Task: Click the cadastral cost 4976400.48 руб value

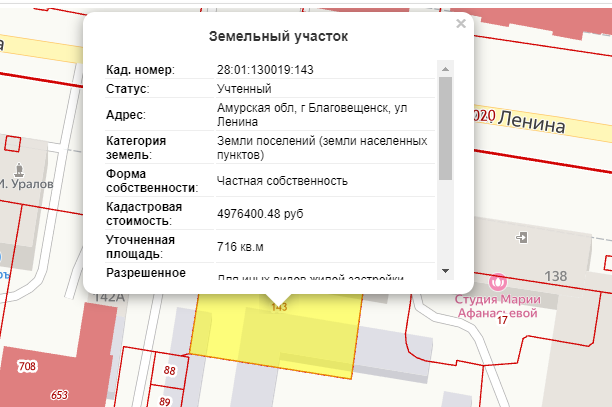Action: (265, 213)
